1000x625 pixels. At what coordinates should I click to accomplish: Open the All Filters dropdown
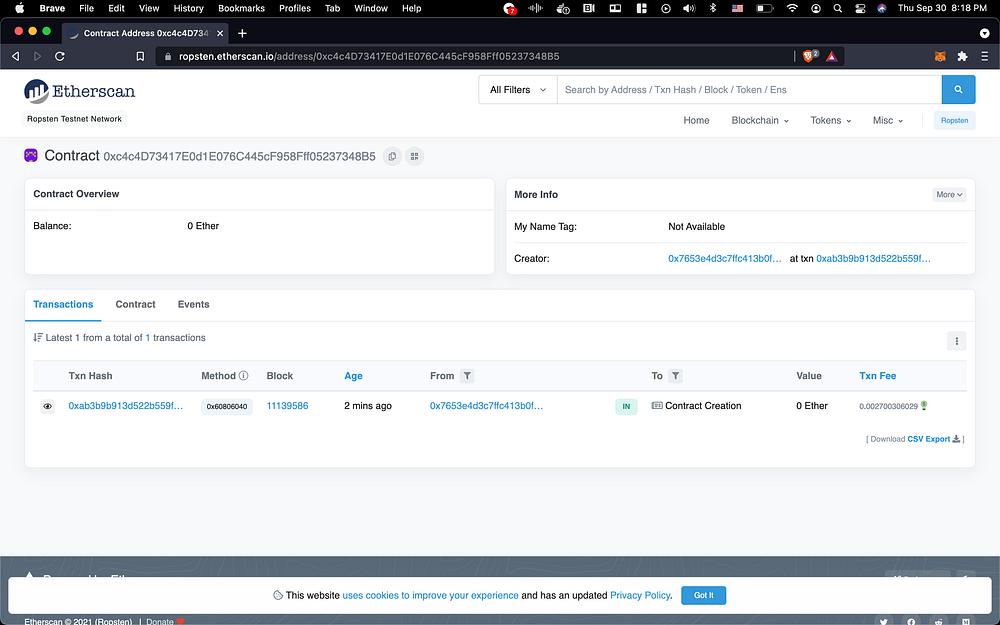coord(518,89)
